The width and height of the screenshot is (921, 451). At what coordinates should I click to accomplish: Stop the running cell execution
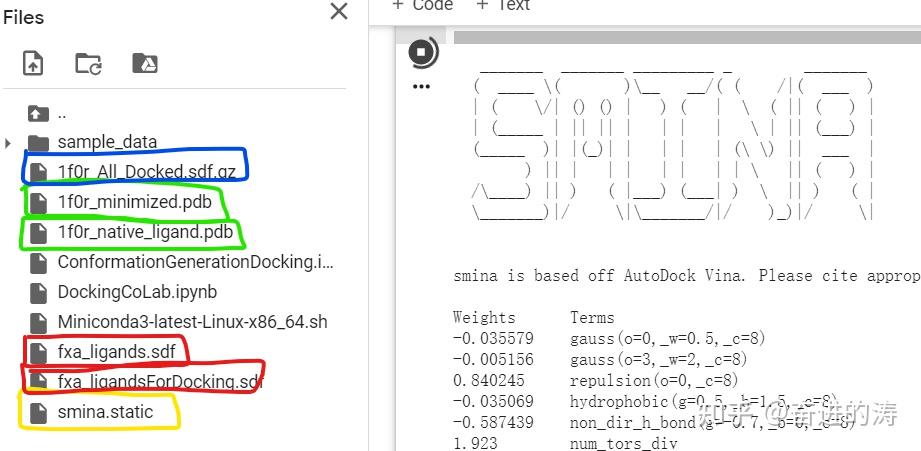coord(421,52)
